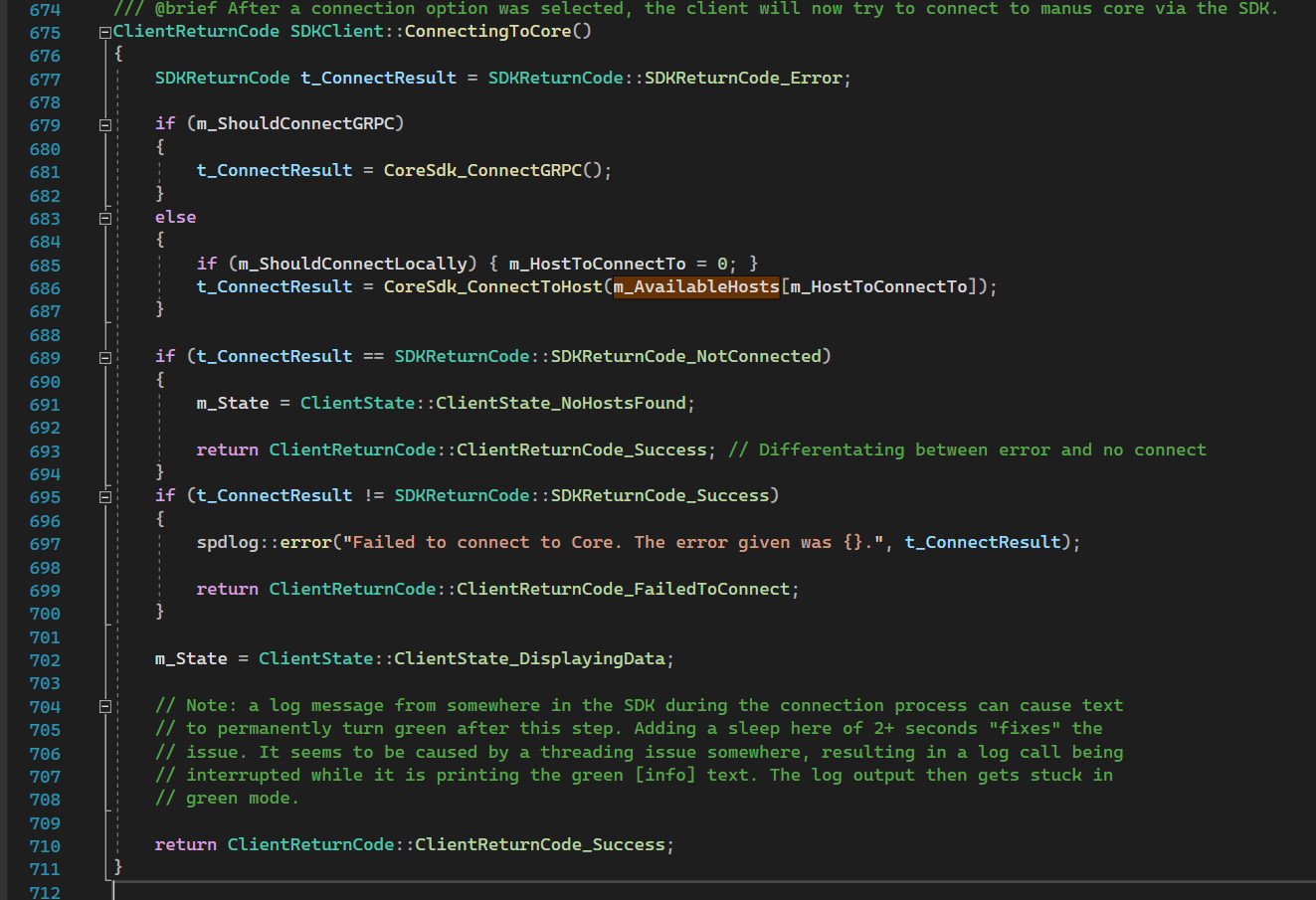Collapse the else block at line 683
The width and height of the screenshot is (1316, 900).
point(104,219)
